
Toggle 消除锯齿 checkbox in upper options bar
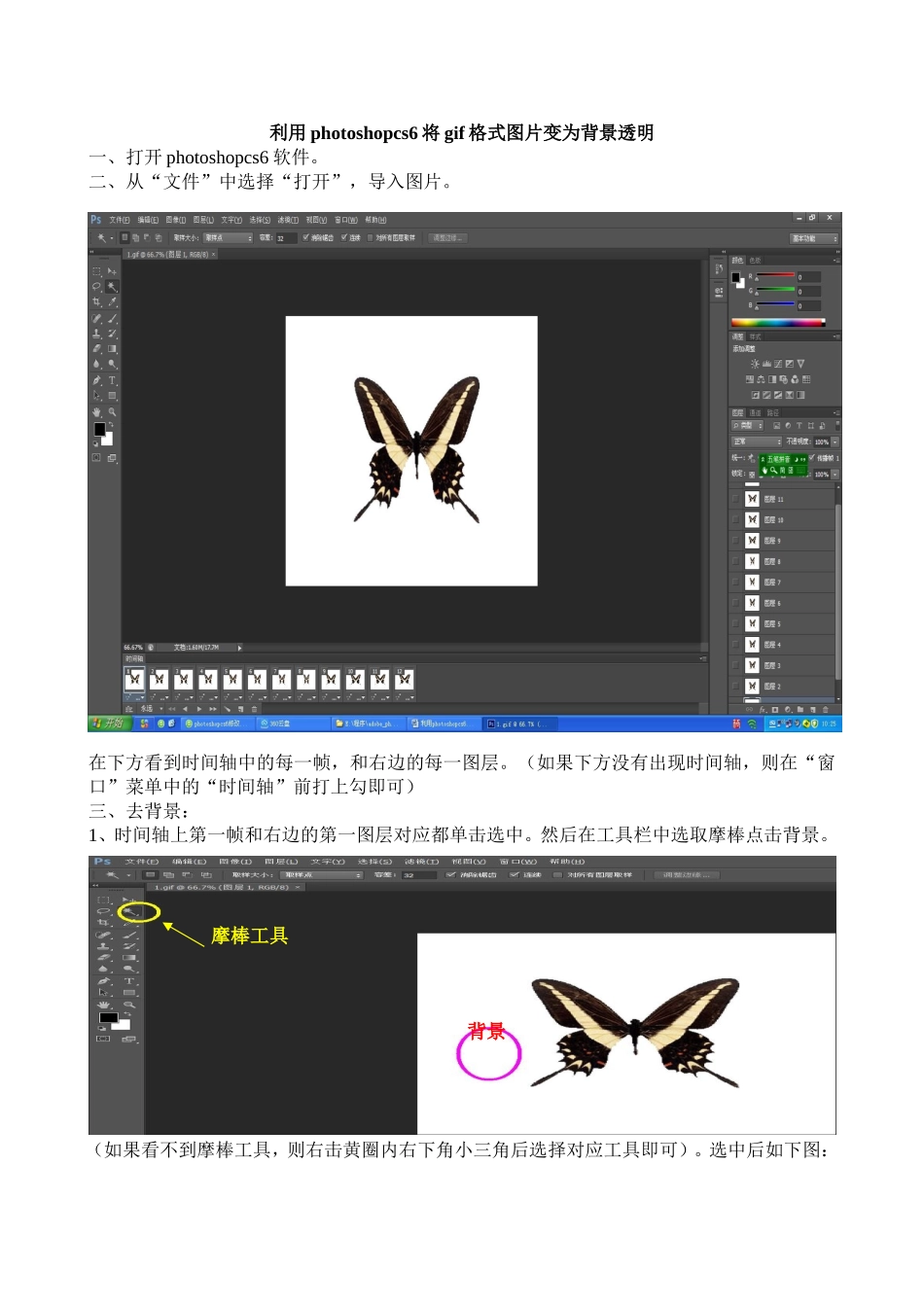[x=305, y=237]
